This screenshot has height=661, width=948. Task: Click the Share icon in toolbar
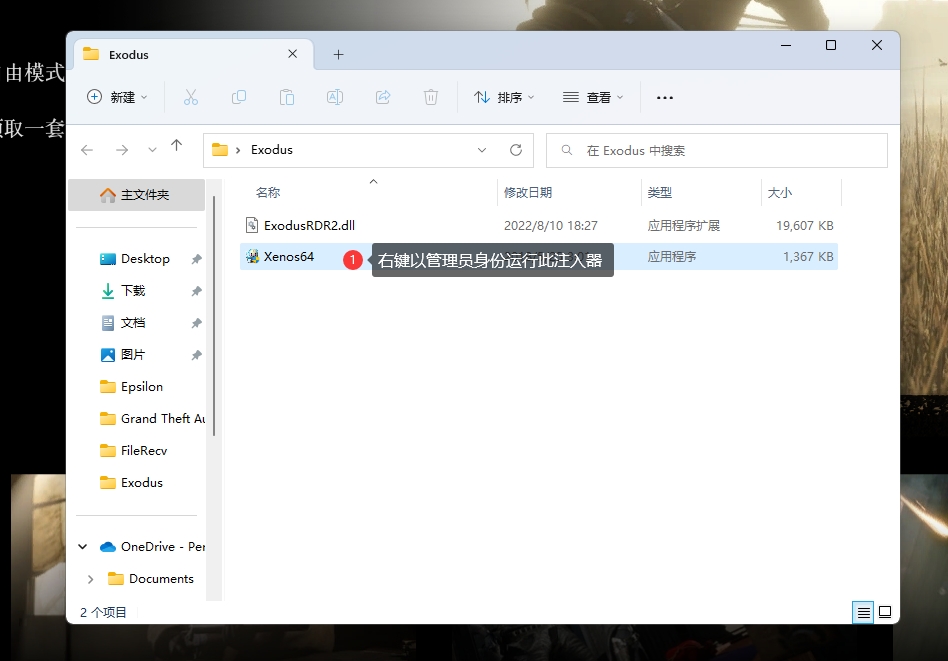[383, 97]
